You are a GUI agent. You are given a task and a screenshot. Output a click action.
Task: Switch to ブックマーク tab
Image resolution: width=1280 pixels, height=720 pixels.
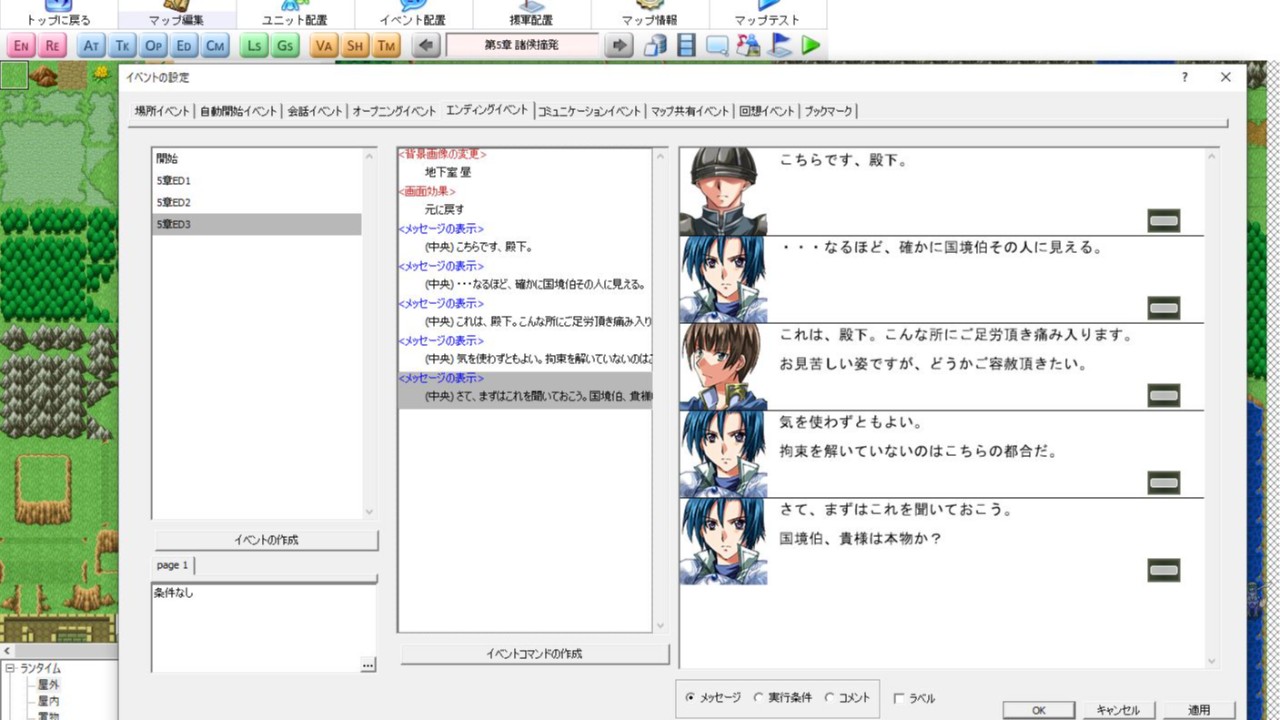point(828,111)
